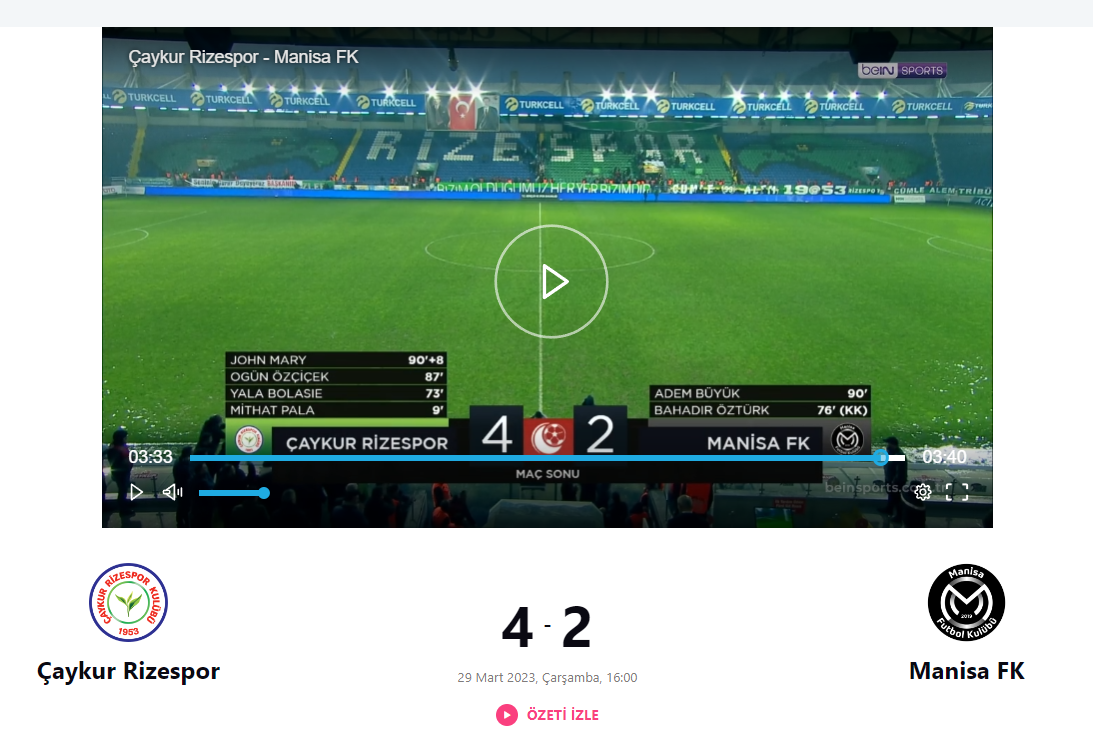The height and width of the screenshot is (735, 1093).
Task: Click the large center play button
Action: (x=551, y=281)
